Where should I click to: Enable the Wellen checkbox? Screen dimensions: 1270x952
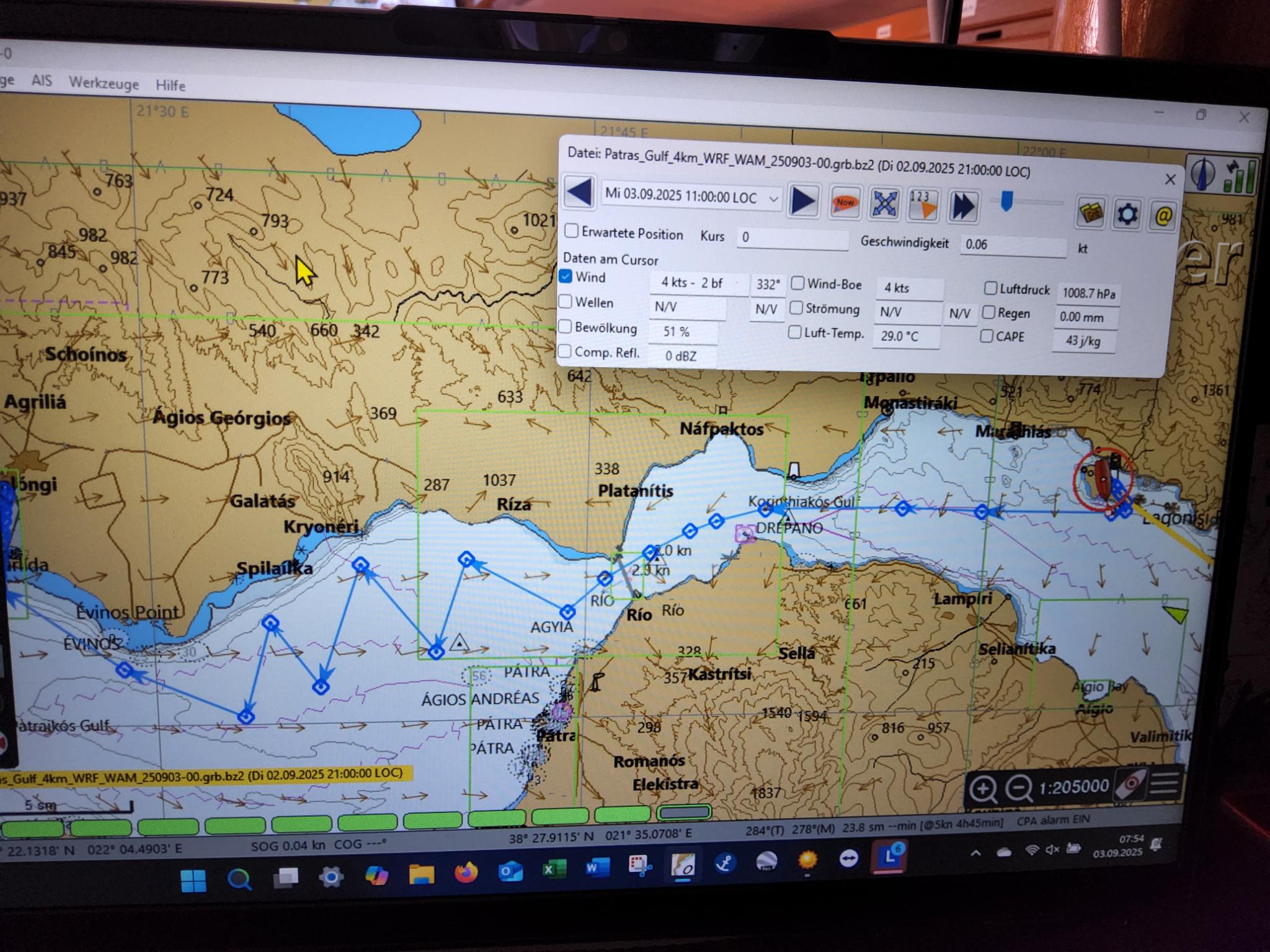point(565,302)
